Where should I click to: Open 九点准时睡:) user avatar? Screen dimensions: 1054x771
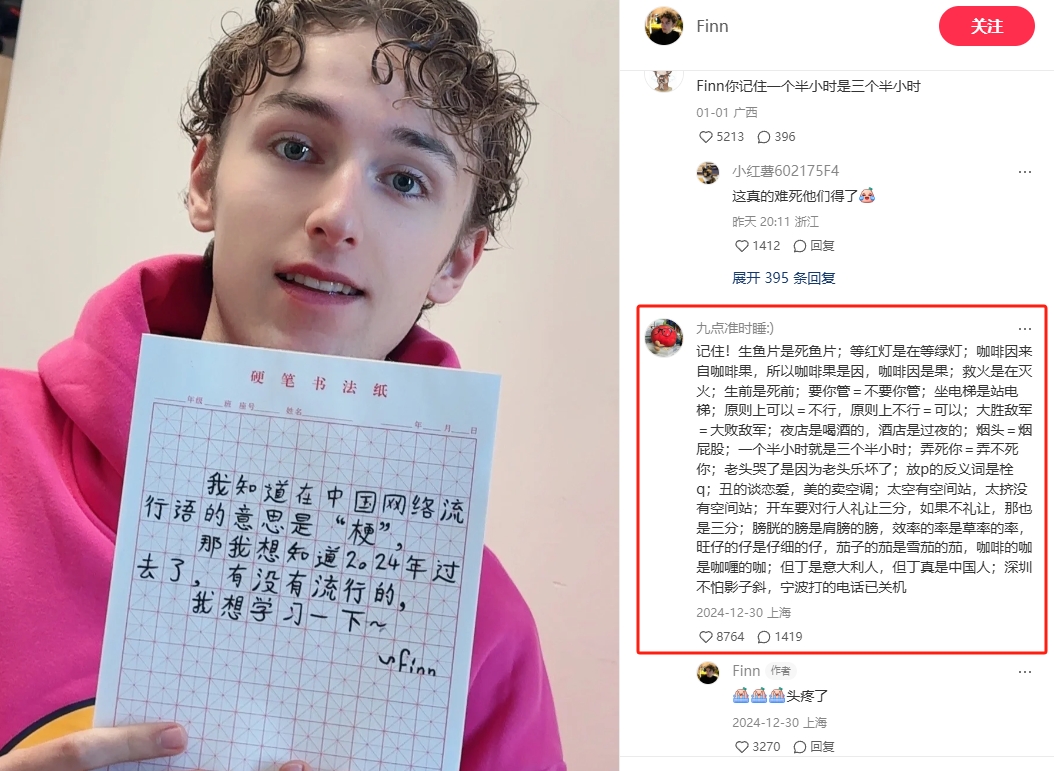click(663, 337)
